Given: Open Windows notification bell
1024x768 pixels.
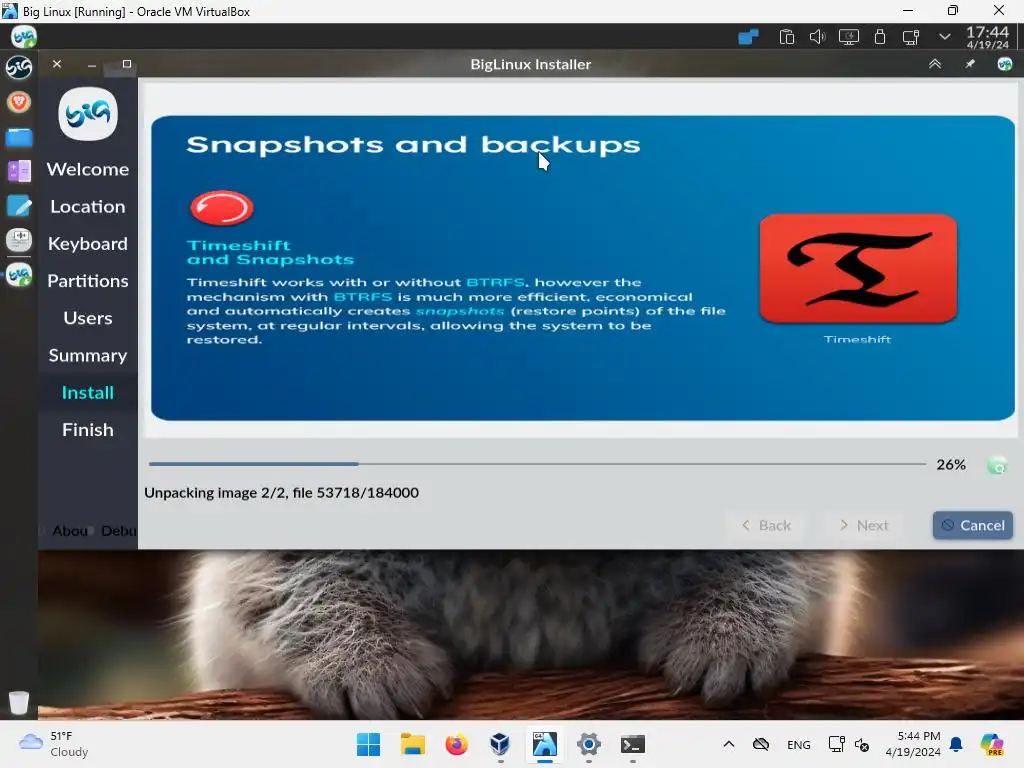Looking at the screenshot, I should click(956, 744).
